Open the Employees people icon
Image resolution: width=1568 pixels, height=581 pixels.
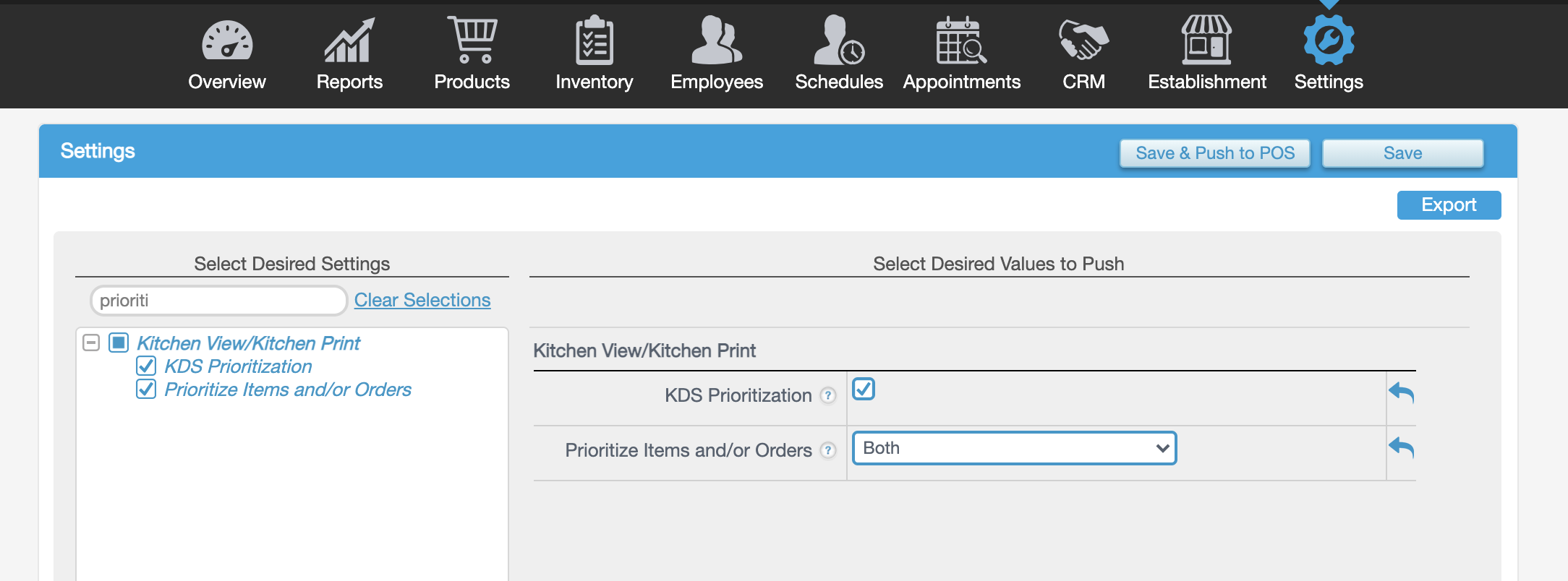[x=716, y=41]
